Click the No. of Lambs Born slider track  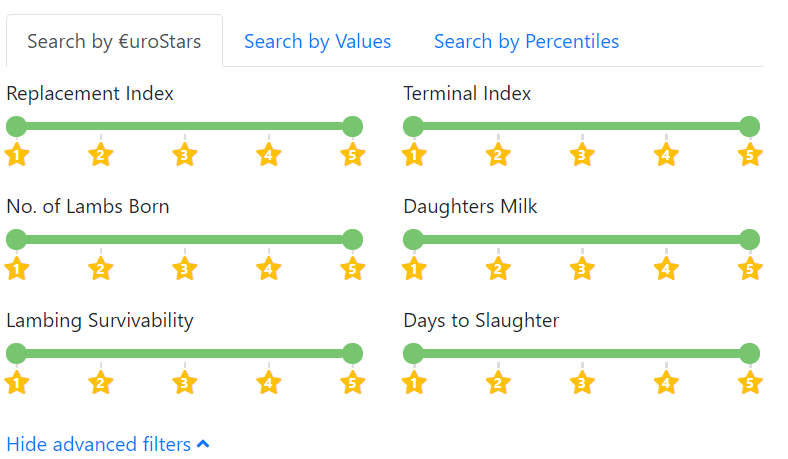pos(184,240)
